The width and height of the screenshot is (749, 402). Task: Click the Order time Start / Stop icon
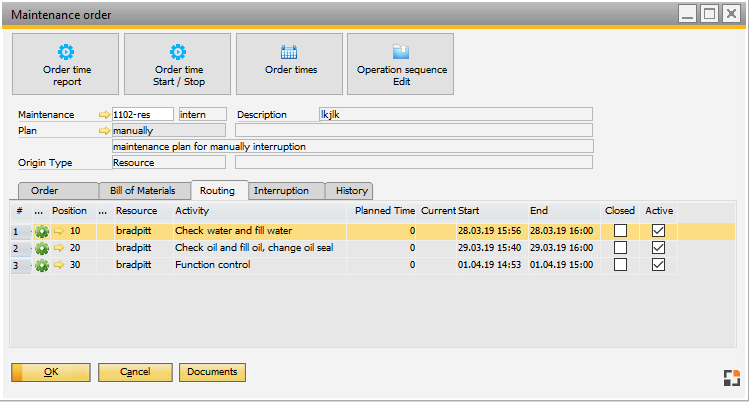(178, 52)
